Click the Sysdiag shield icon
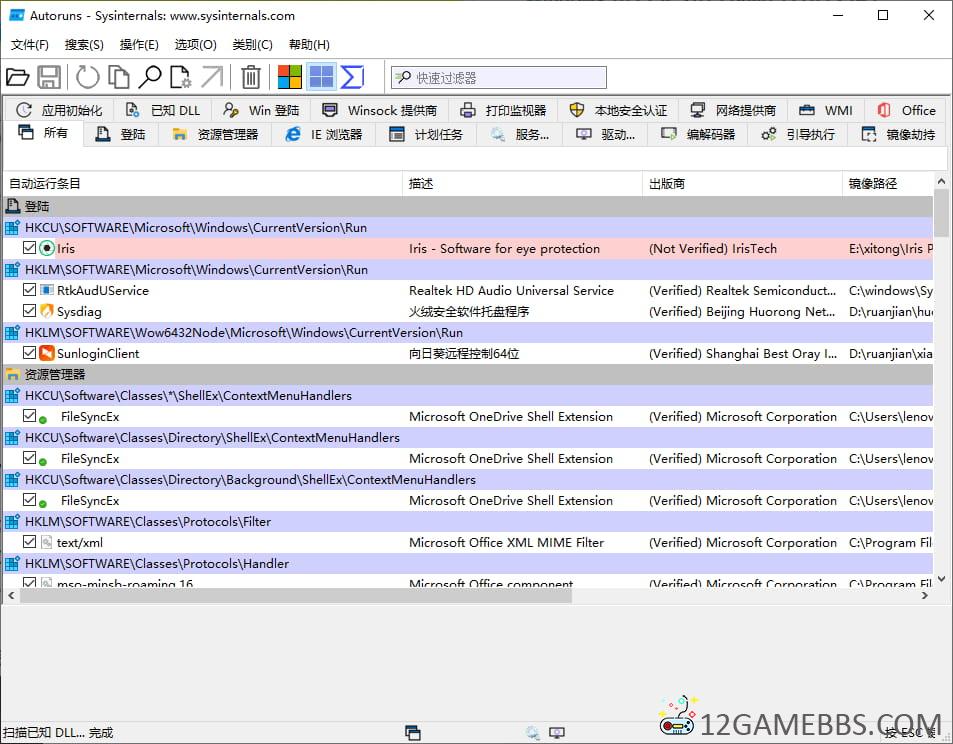The width and height of the screenshot is (953, 744). point(47,311)
